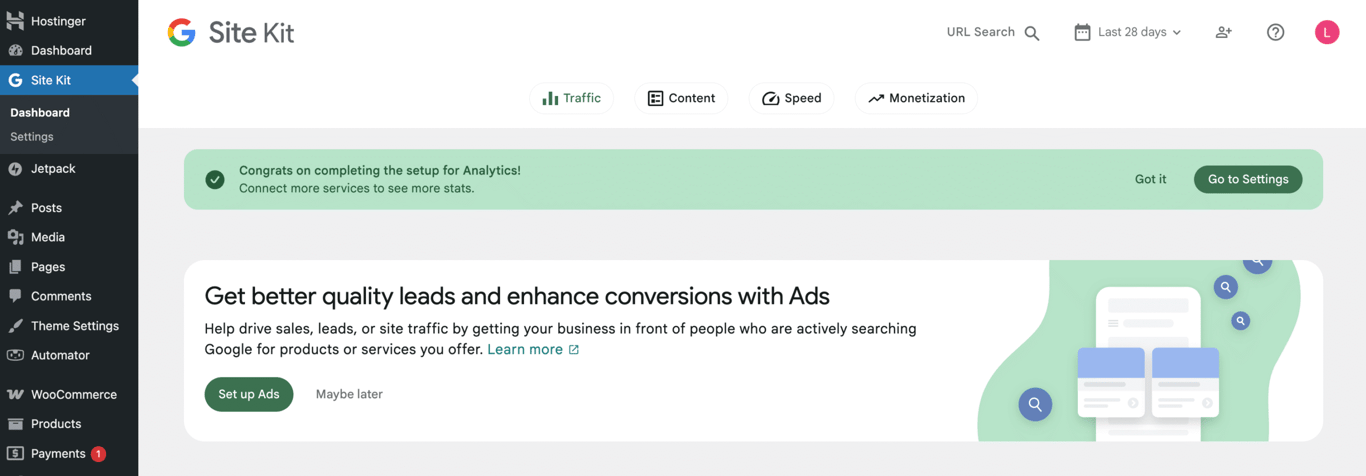Open the Hostinger menu label

[58, 21]
